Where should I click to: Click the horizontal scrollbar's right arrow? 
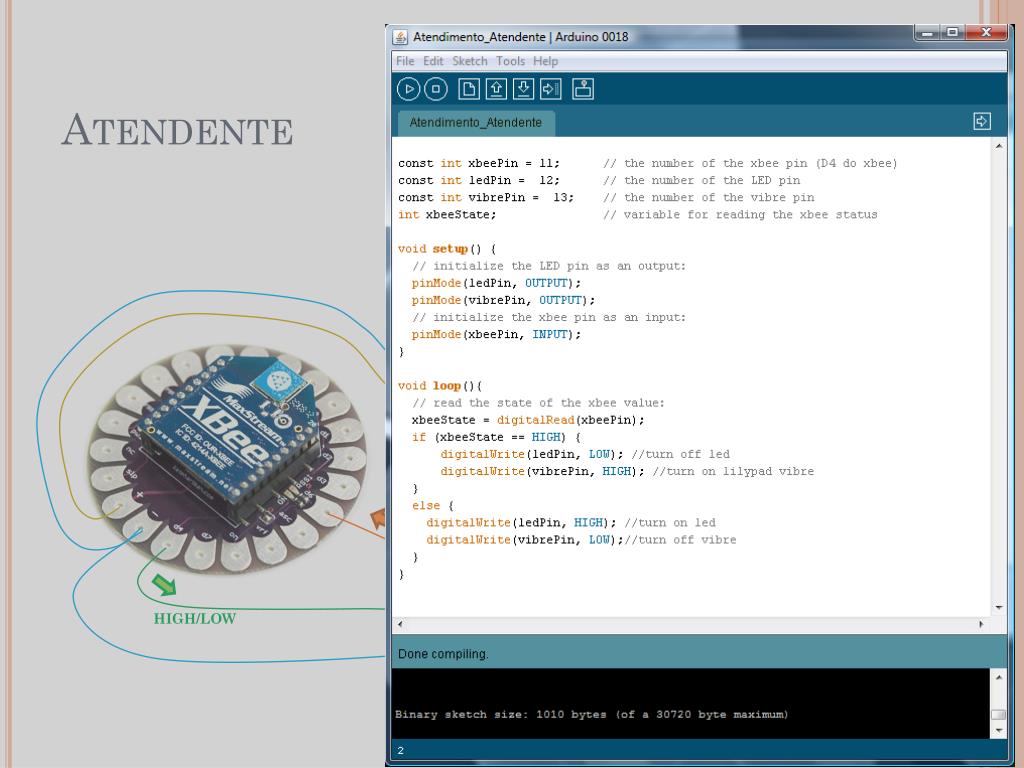(x=981, y=624)
